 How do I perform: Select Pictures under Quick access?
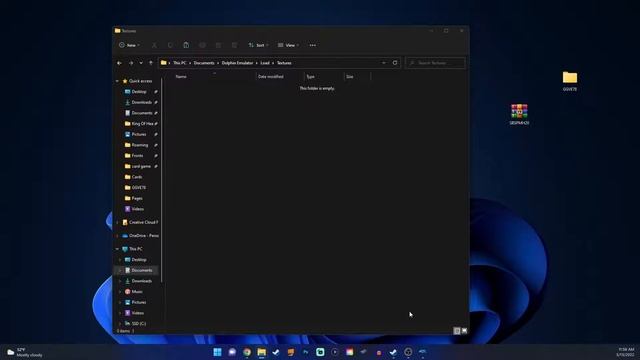pyautogui.click(x=139, y=134)
